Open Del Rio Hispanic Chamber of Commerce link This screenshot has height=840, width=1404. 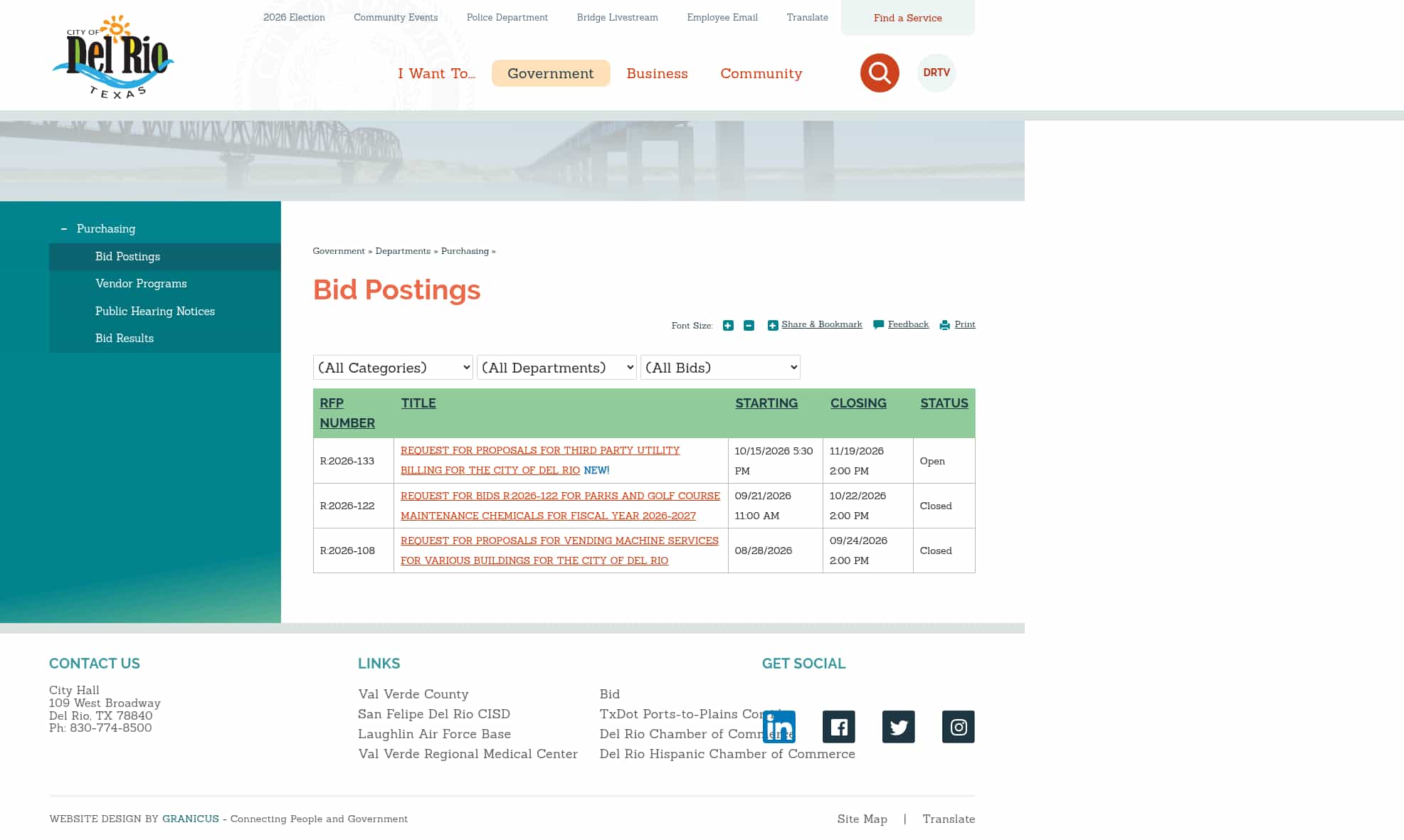tap(727, 753)
